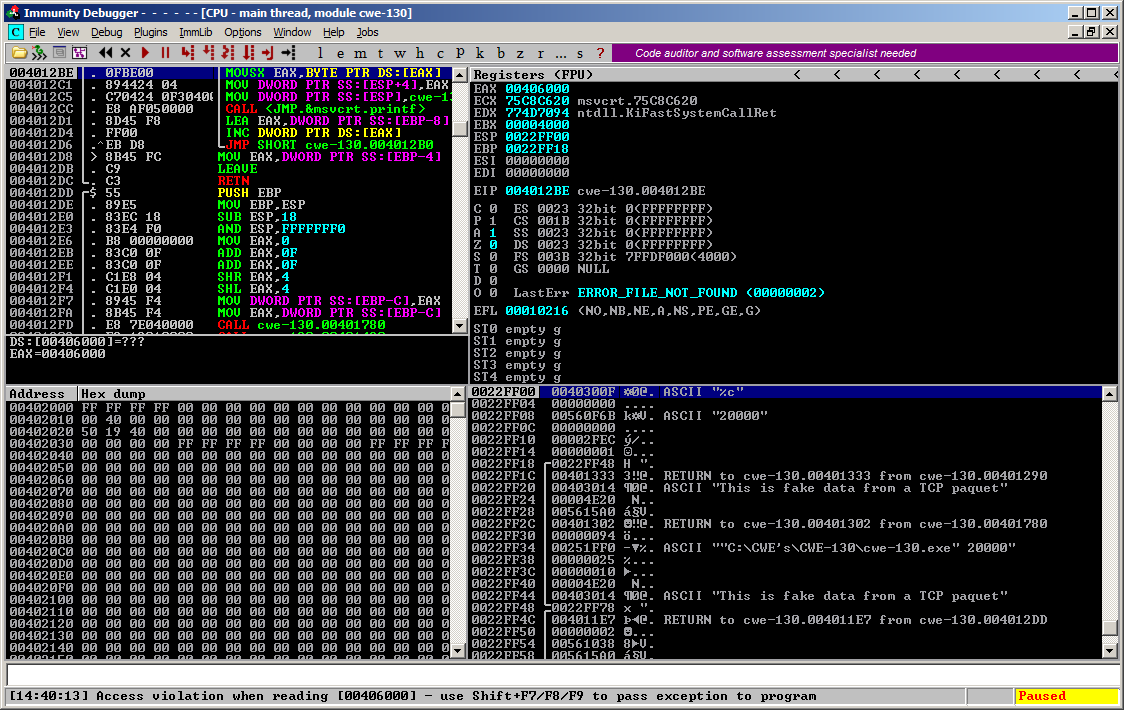The height and width of the screenshot is (710, 1124).
Task: Close the debugged program with the X icon
Action: pyautogui.click(x=126, y=53)
